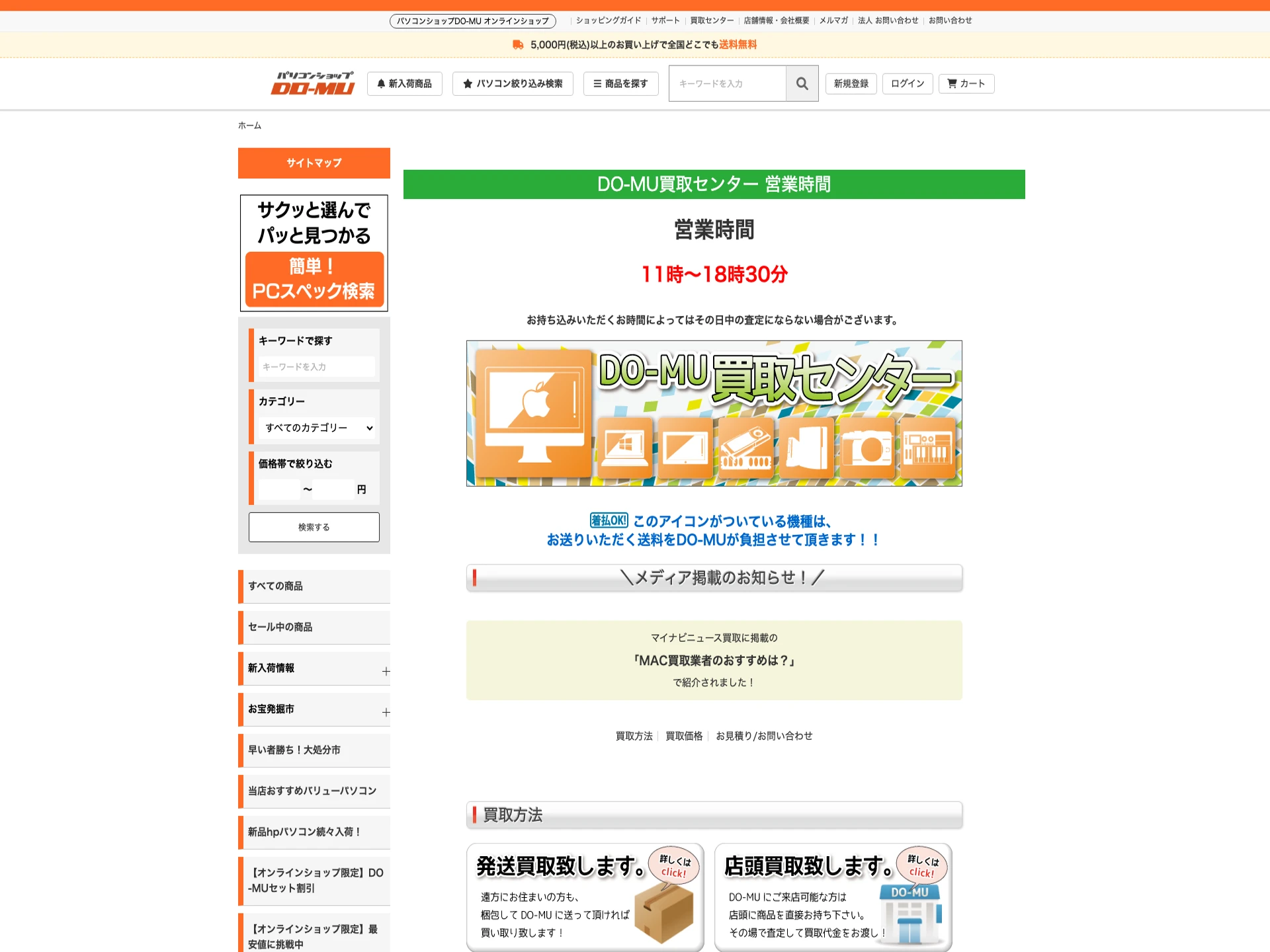Open セール中の商品 sidebar item
The height and width of the screenshot is (952, 1270).
click(x=314, y=627)
